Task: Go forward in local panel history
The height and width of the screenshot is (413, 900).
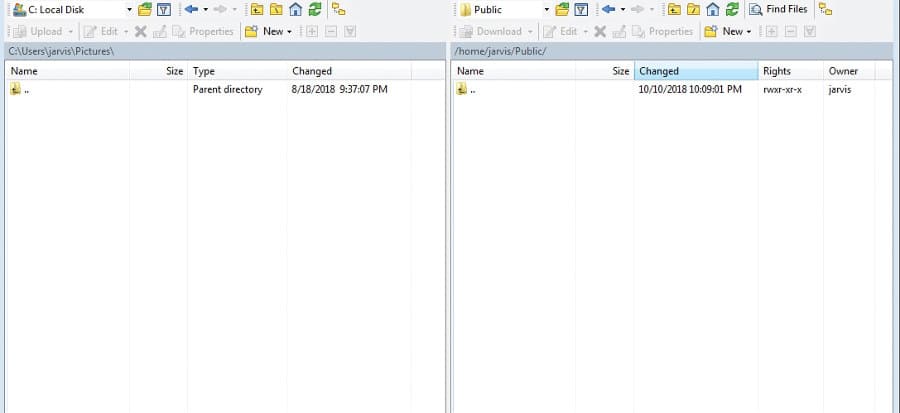Action: click(220, 9)
